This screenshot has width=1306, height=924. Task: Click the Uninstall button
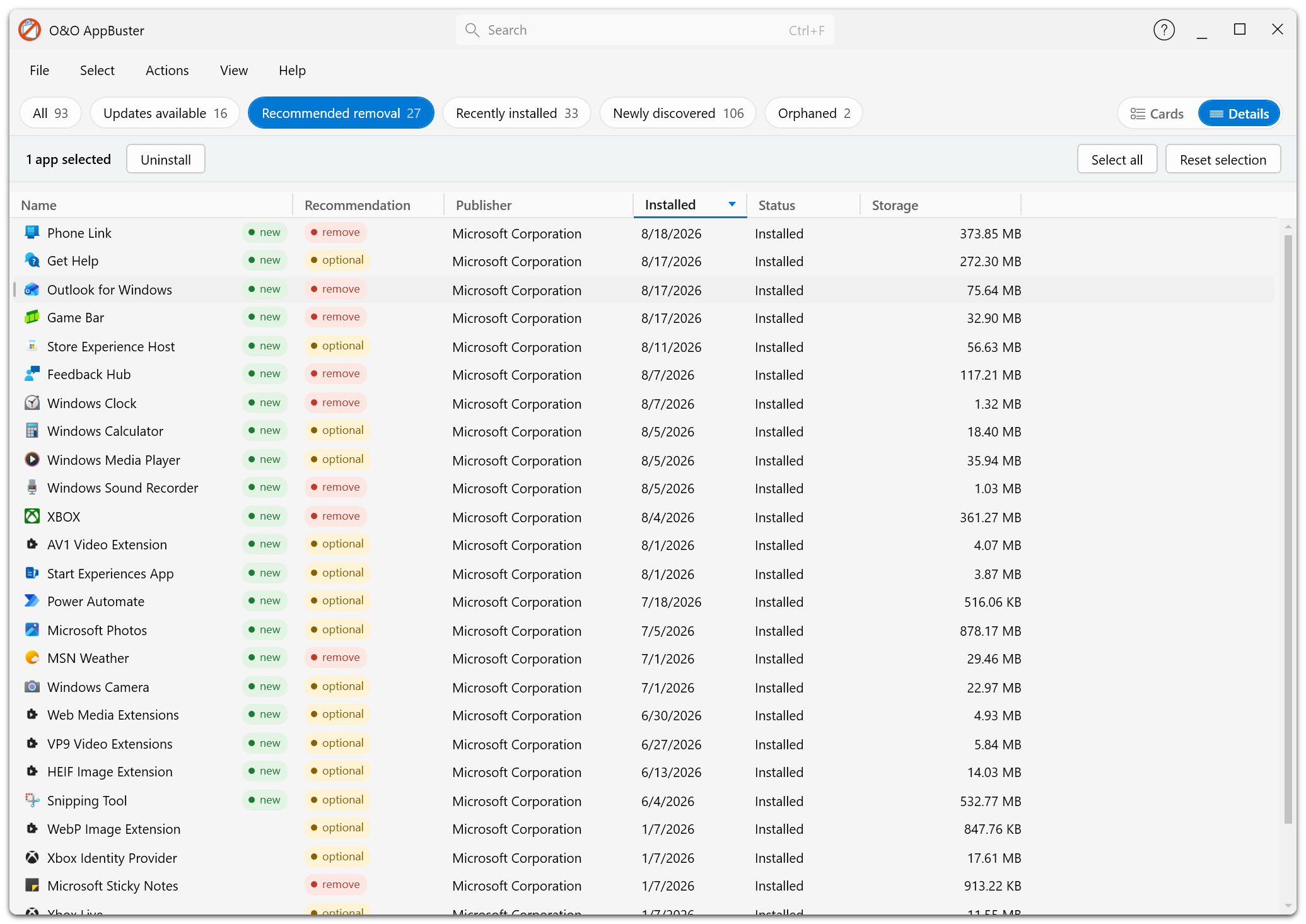point(166,159)
